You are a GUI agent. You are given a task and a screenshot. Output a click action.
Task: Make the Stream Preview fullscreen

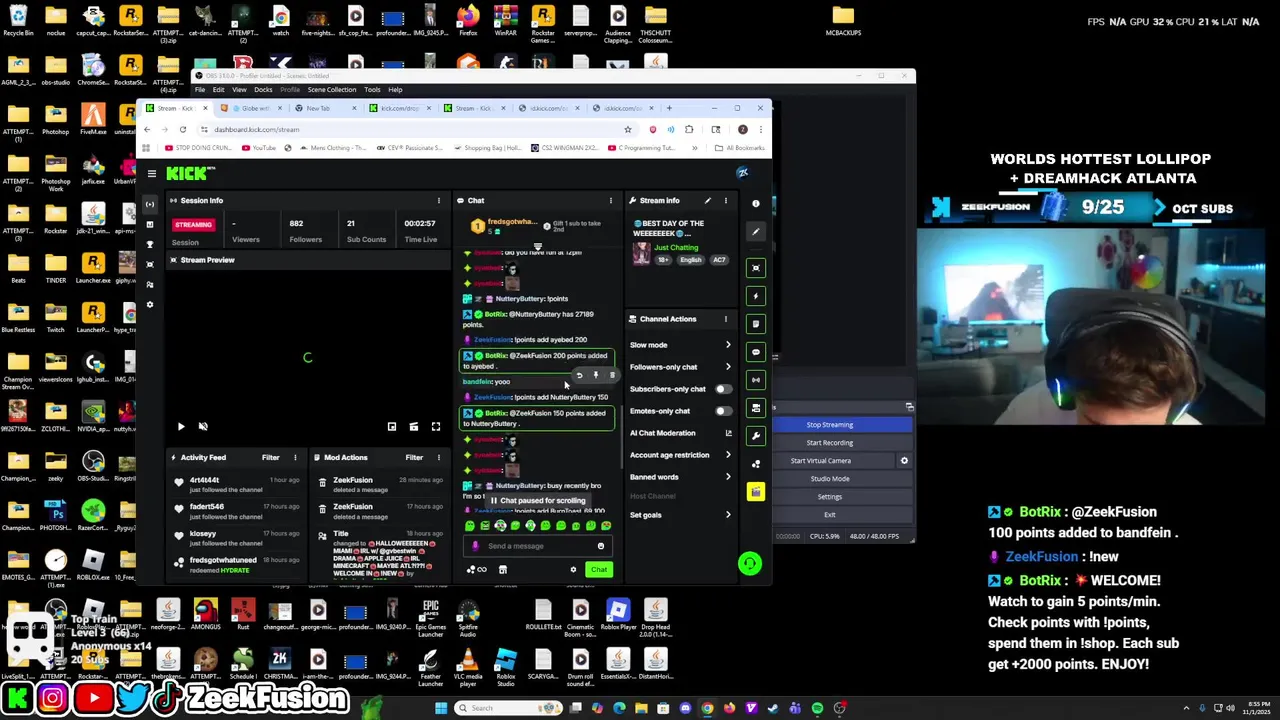tap(436, 426)
